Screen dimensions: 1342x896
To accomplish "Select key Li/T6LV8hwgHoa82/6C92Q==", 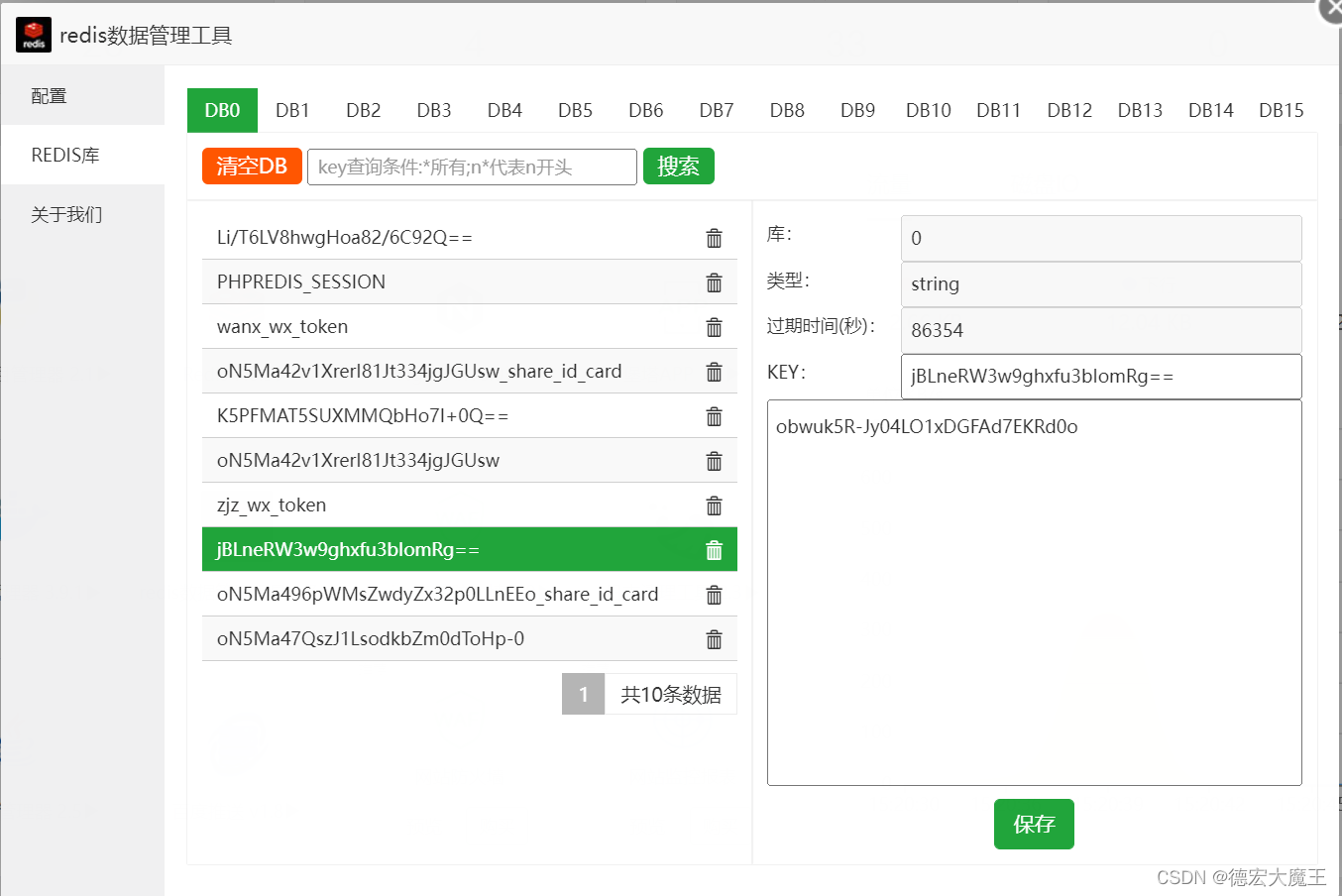I will click(x=470, y=238).
